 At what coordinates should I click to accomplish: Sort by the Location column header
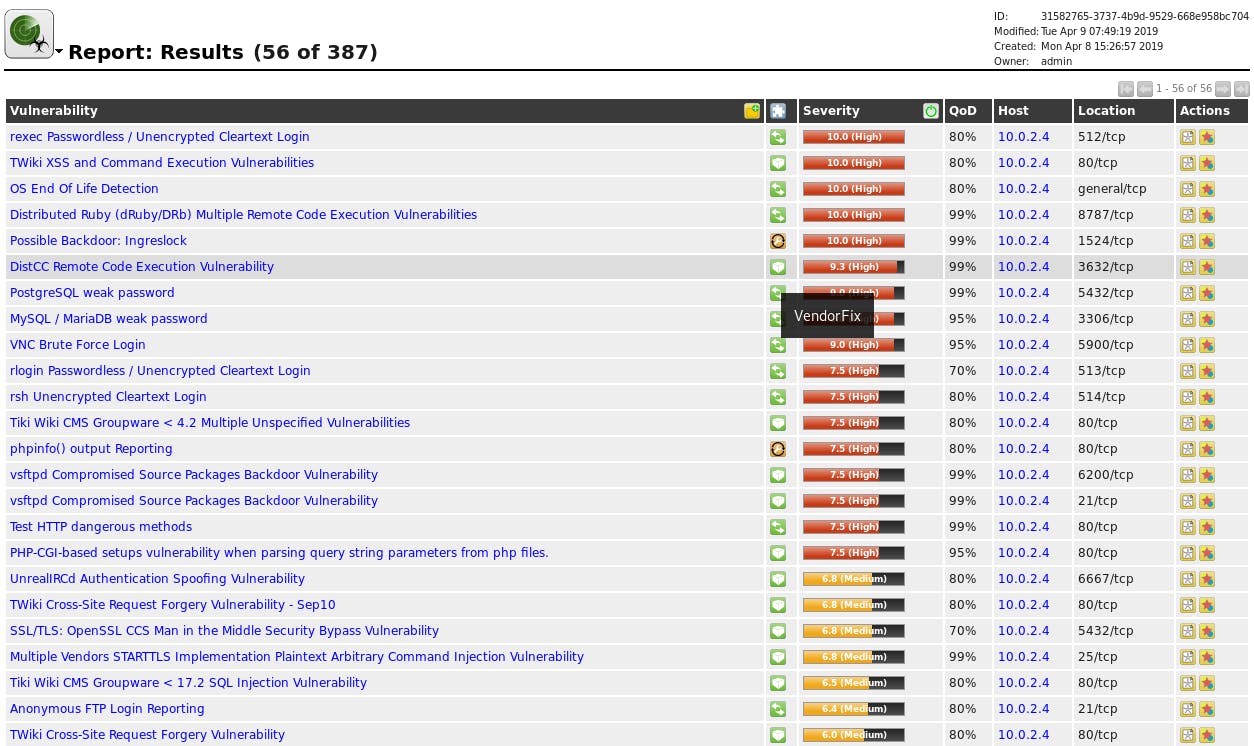[1106, 111]
